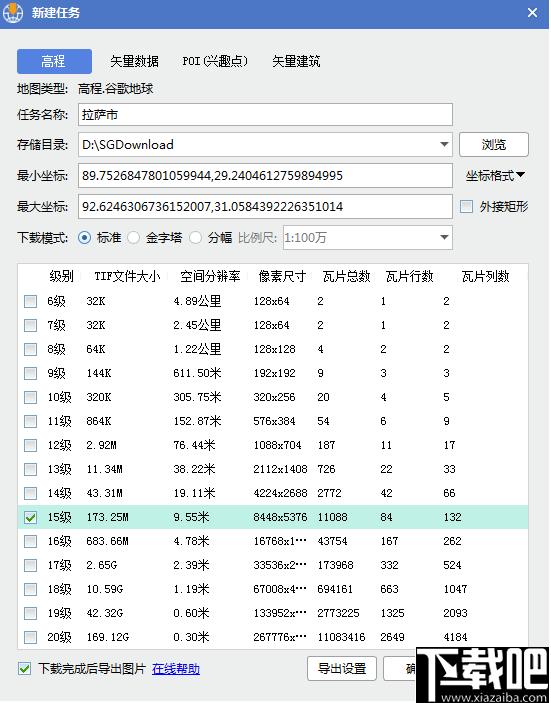Viewport: 551px width, 703px height.
Task: Click the 瓦片行数 column header
Action: tap(409, 277)
